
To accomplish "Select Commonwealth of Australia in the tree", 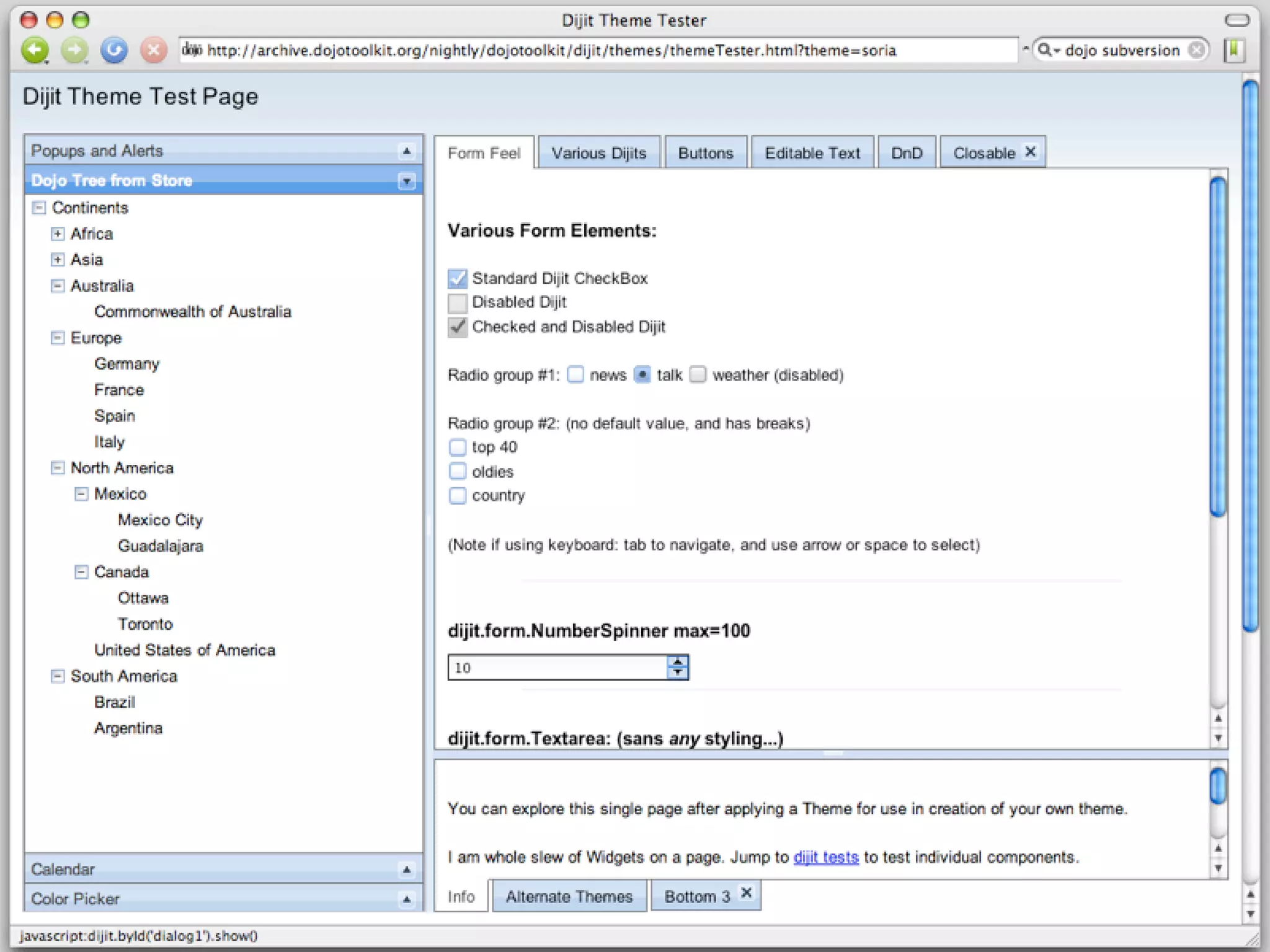I will tap(193, 312).
